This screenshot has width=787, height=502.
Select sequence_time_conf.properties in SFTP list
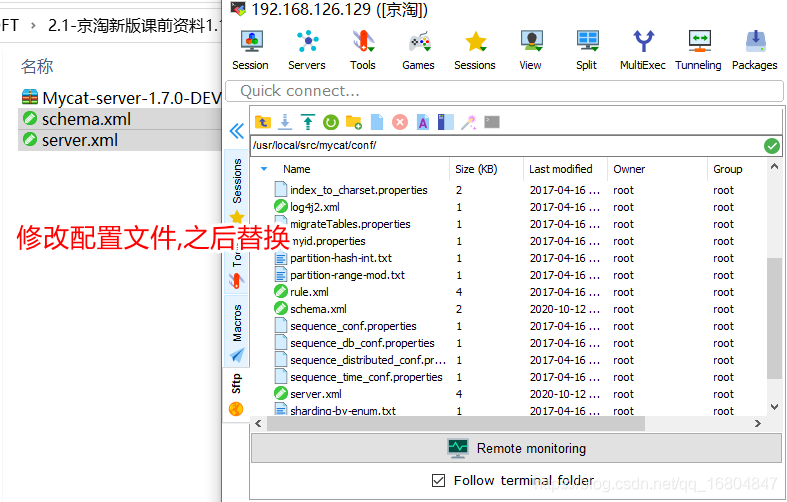point(366,378)
